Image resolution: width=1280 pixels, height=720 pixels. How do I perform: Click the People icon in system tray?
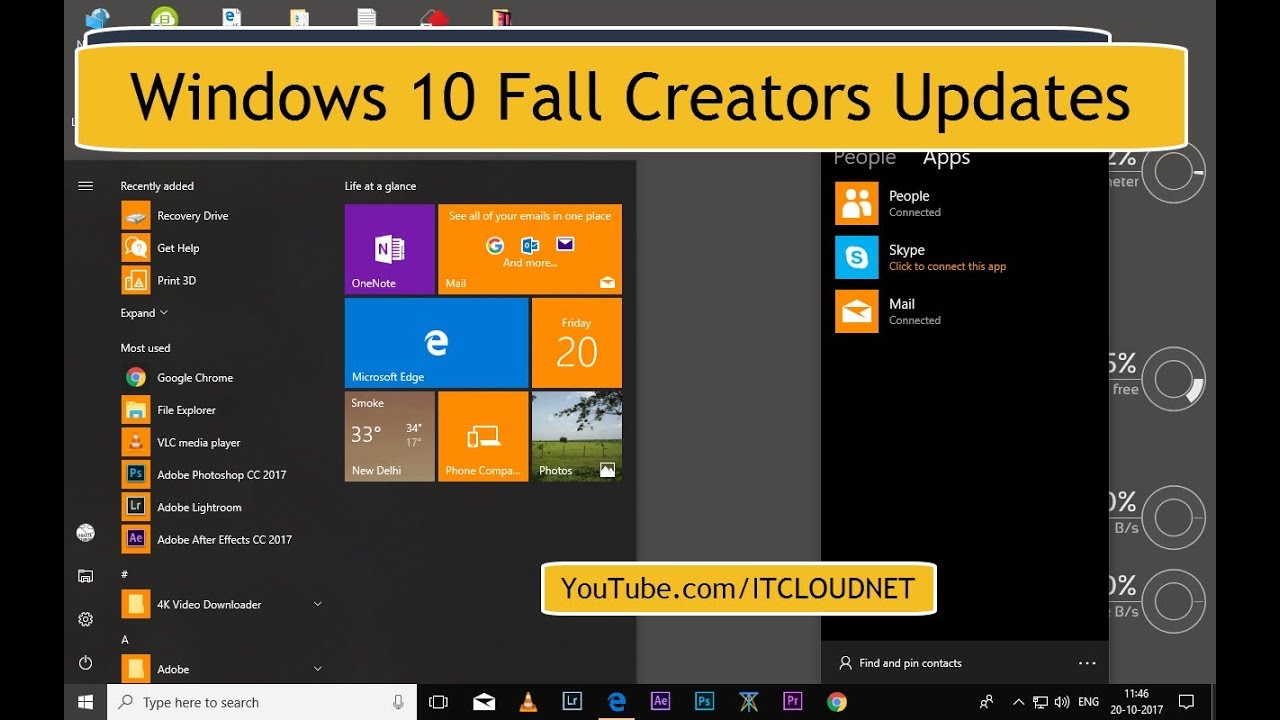pyautogui.click(x=987, y=702)
